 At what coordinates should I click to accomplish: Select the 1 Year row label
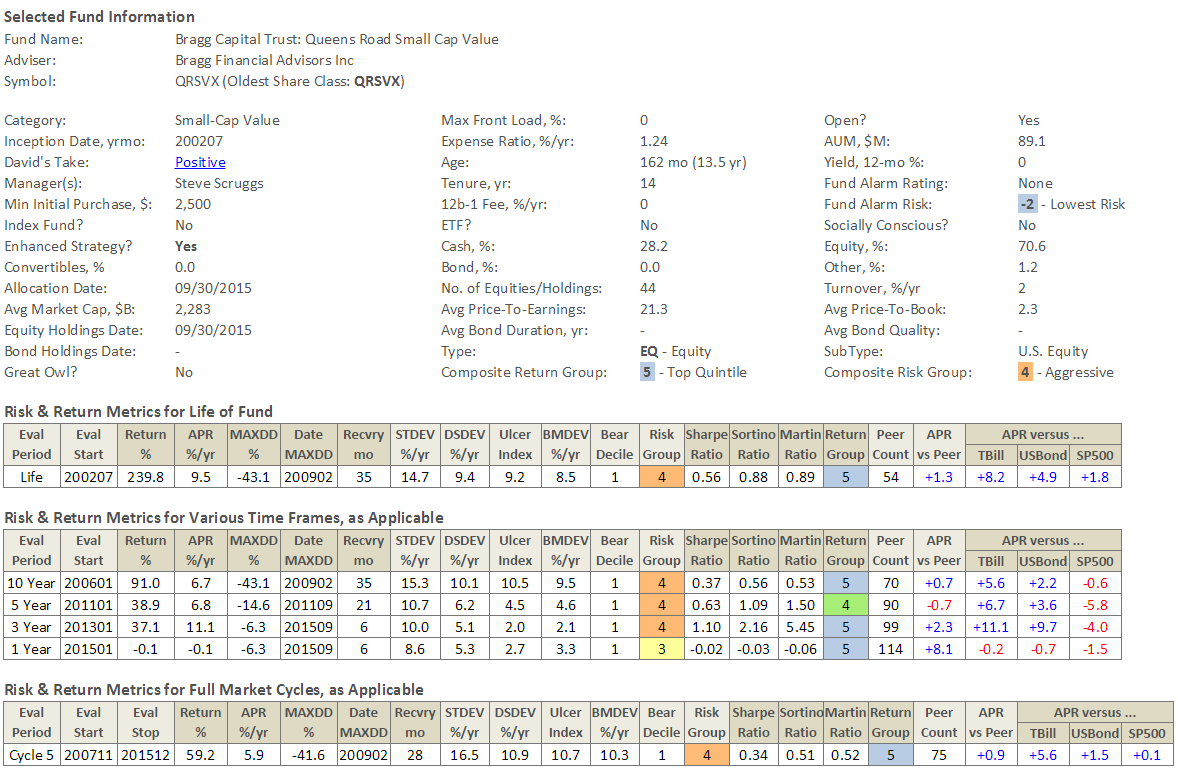(x=32, y=650)
